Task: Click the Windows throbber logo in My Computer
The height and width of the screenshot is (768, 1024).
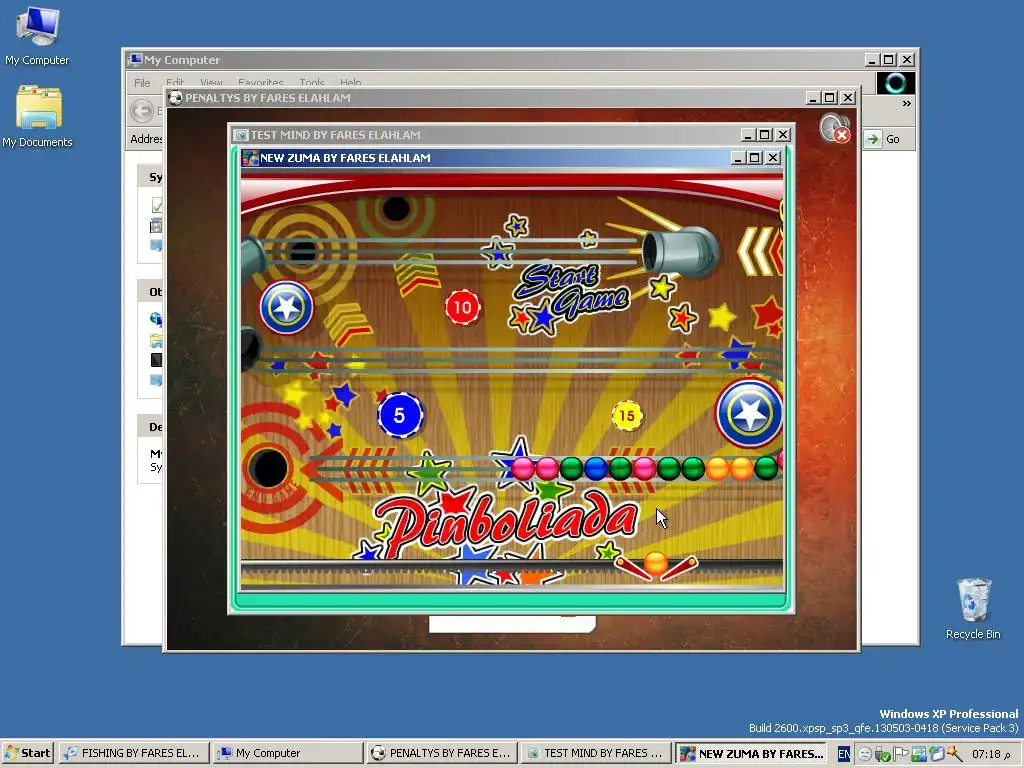Action: (895, 83)
